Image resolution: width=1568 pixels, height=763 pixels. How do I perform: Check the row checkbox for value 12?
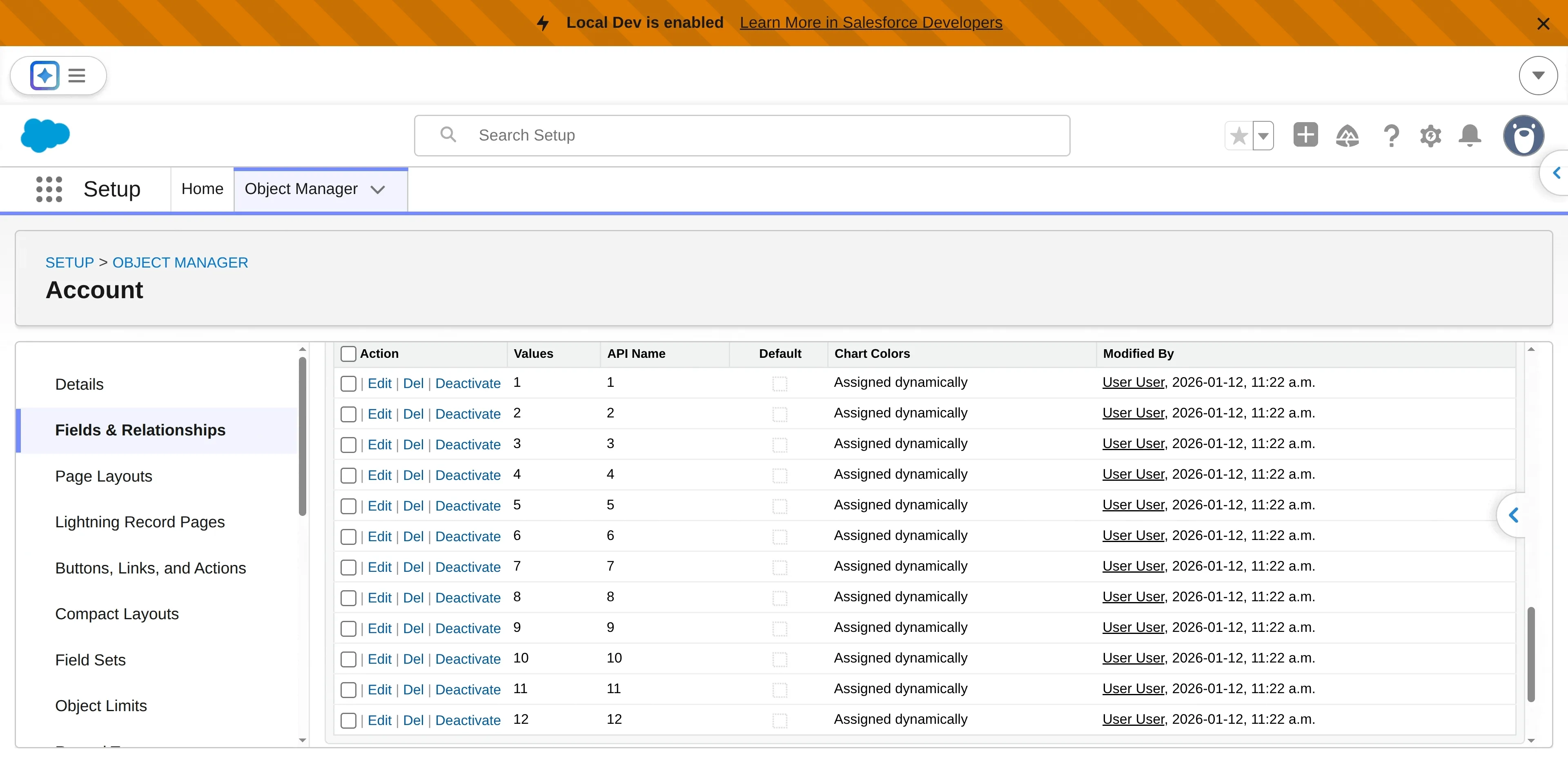click(x=348, y=721)
